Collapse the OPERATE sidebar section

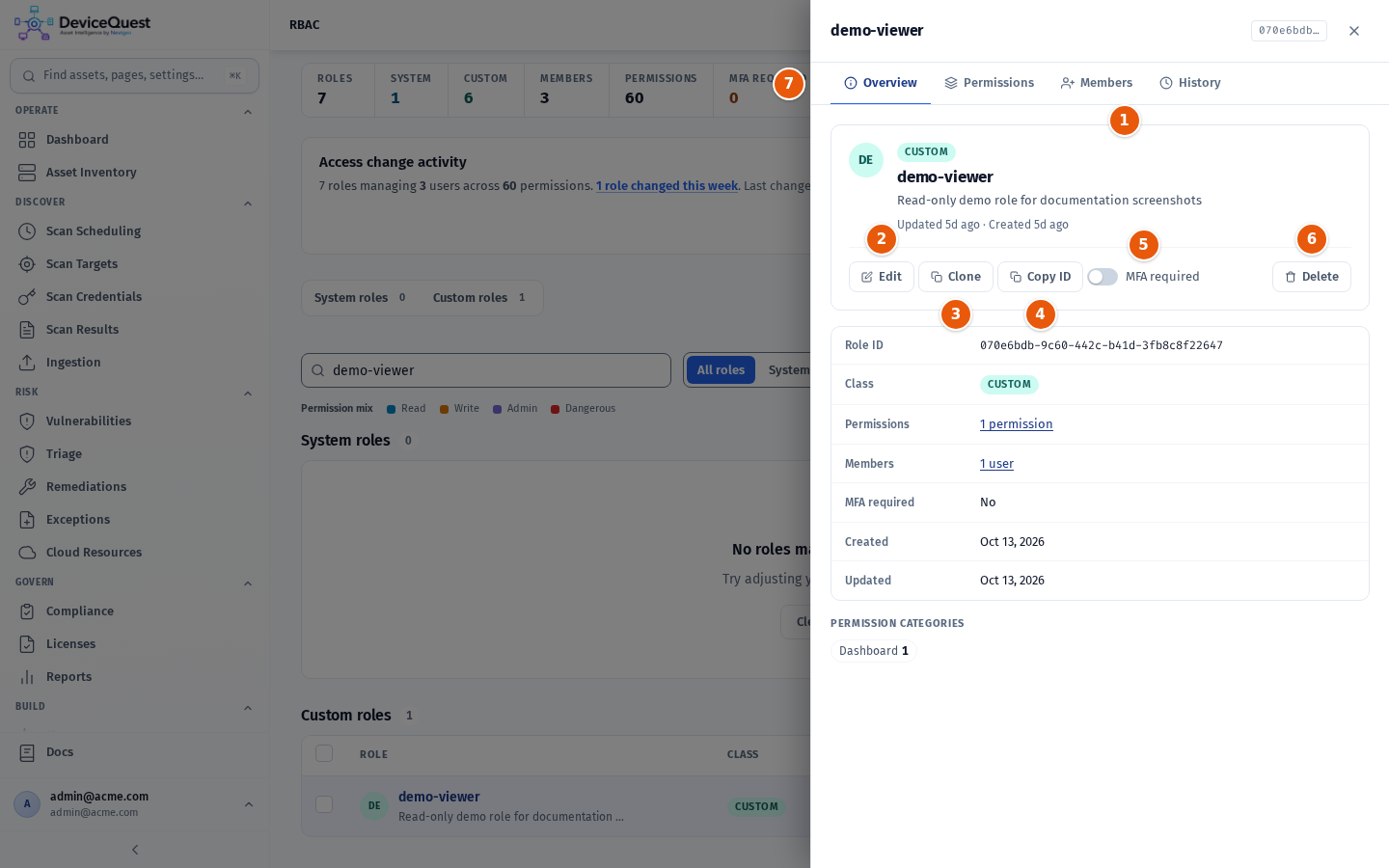[248, 112]
